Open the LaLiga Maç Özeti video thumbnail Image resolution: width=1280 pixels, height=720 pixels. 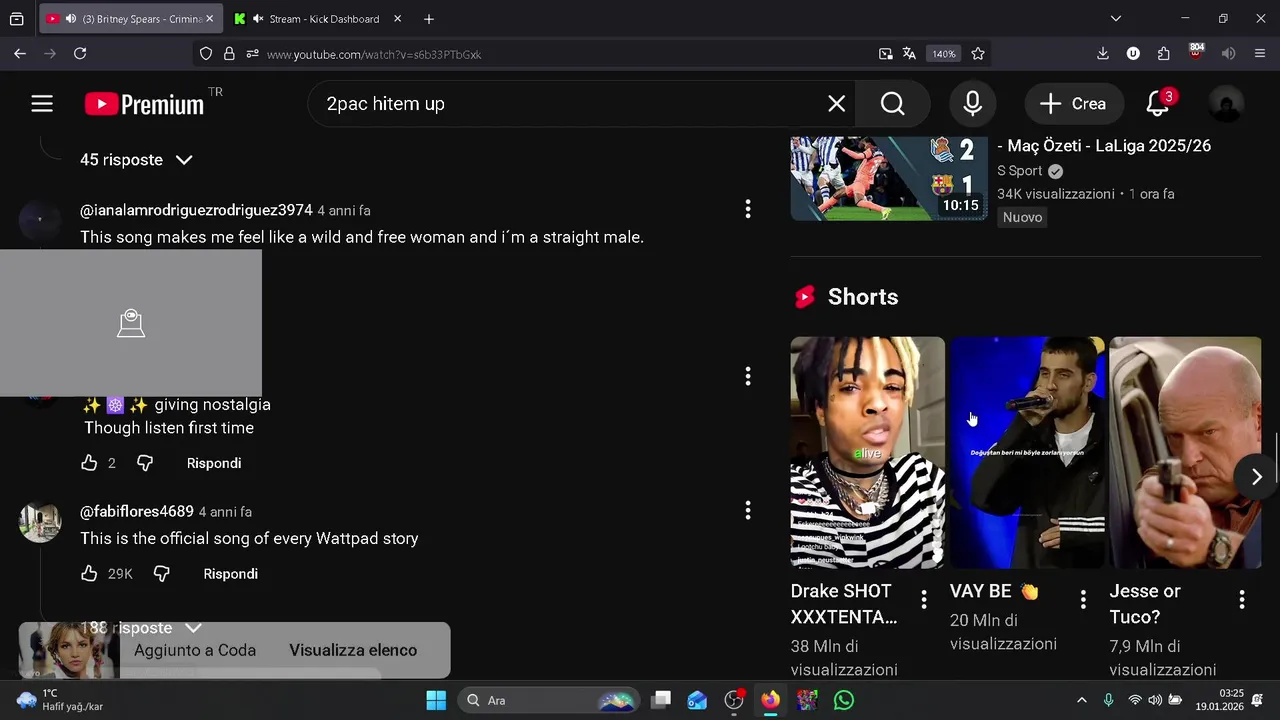point(889,178)
